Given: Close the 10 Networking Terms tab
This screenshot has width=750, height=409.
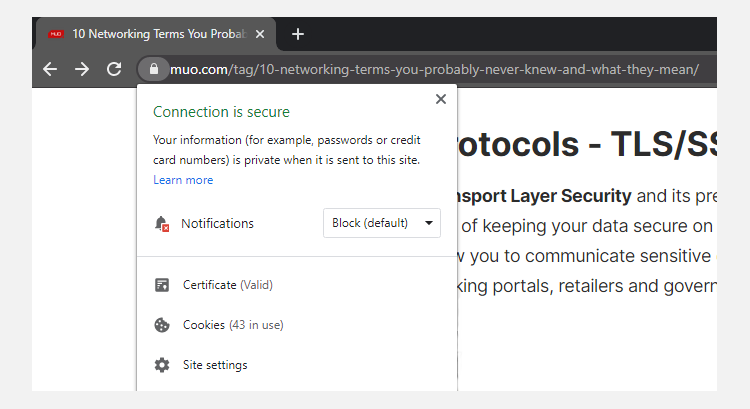Looking at the screenshot, I should (260, 34).
